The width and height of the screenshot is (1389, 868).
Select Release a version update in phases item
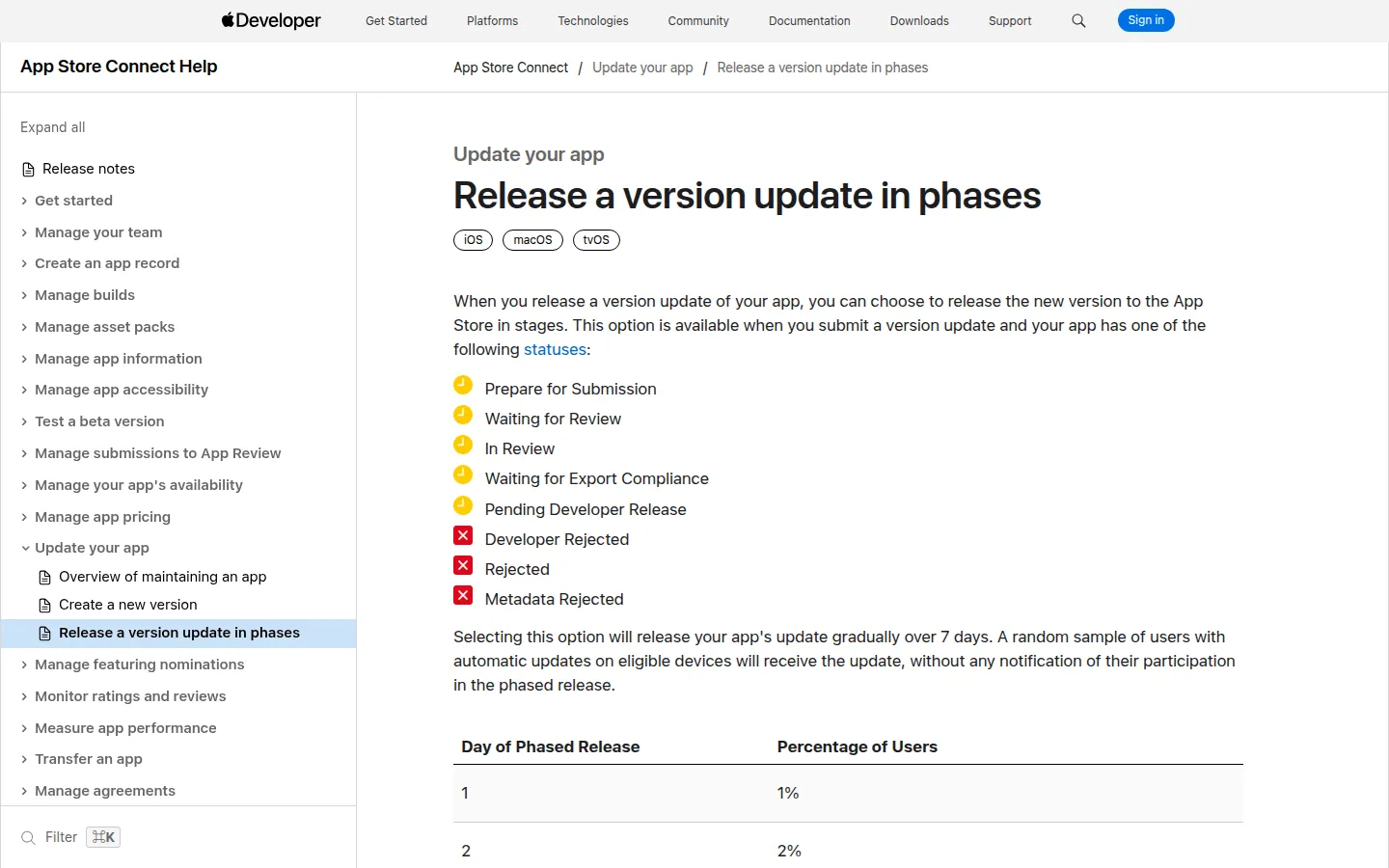(x=178, y=633)
